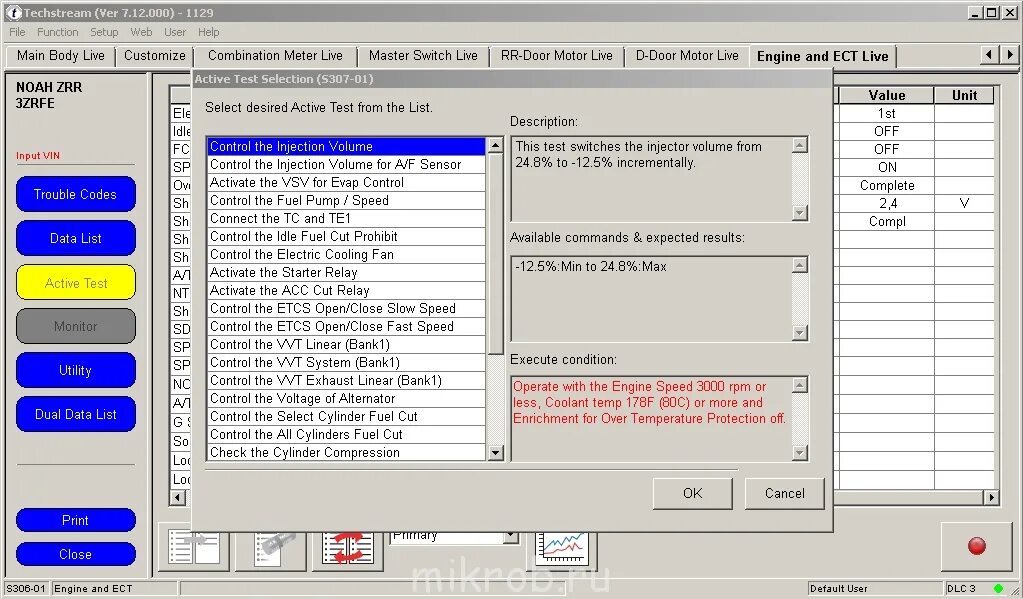This screenshot has width=1023, height=599.
Task: Switch to the Customize tab
Action: 155,56
